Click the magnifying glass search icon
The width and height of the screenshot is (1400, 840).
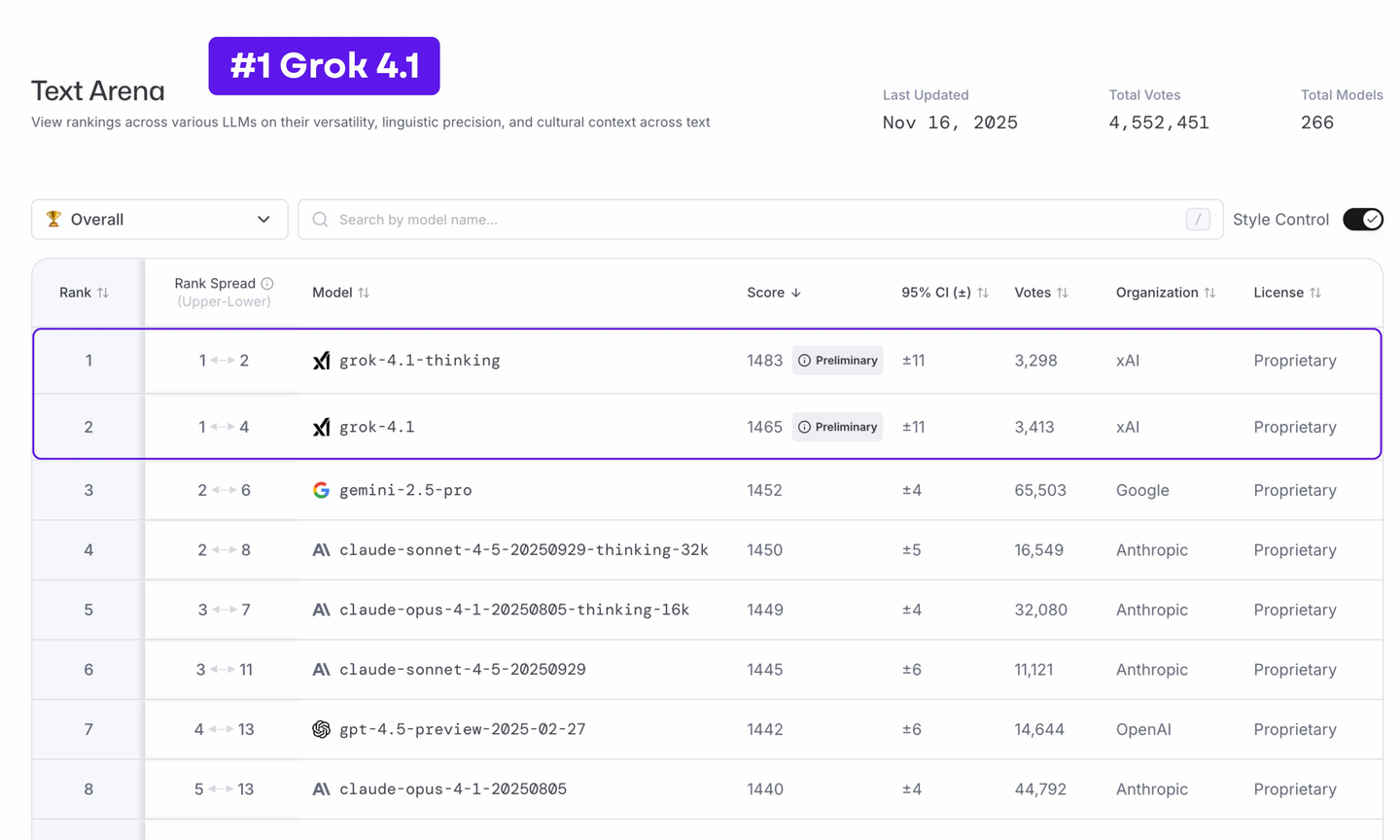click(320, 219)
